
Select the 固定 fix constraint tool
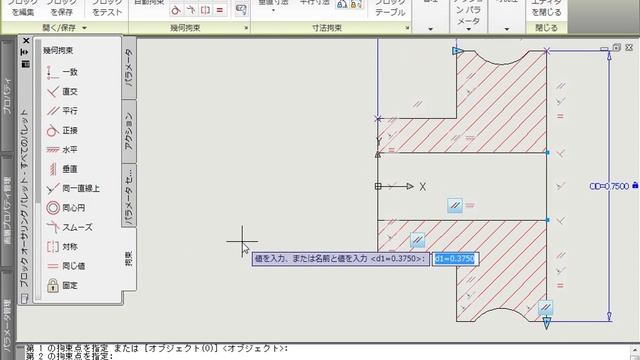click(x=62, y=285)
